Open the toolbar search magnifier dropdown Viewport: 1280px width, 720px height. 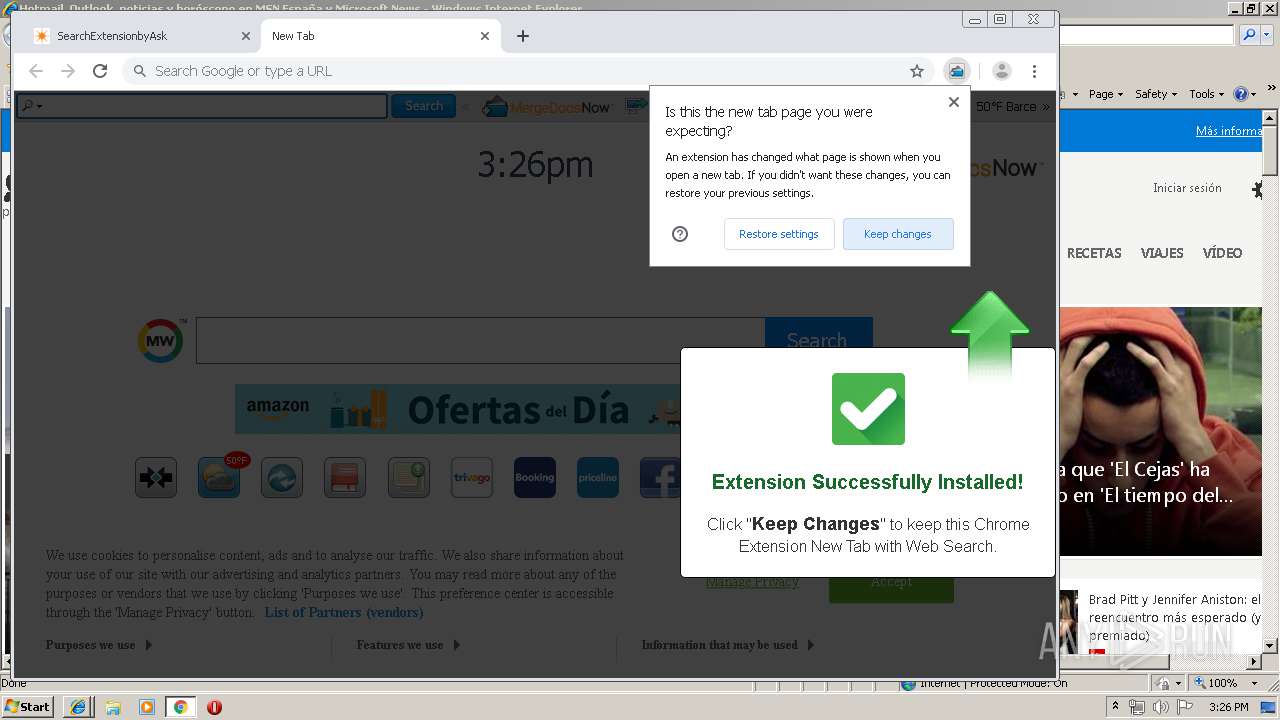[x=32, y=106]
